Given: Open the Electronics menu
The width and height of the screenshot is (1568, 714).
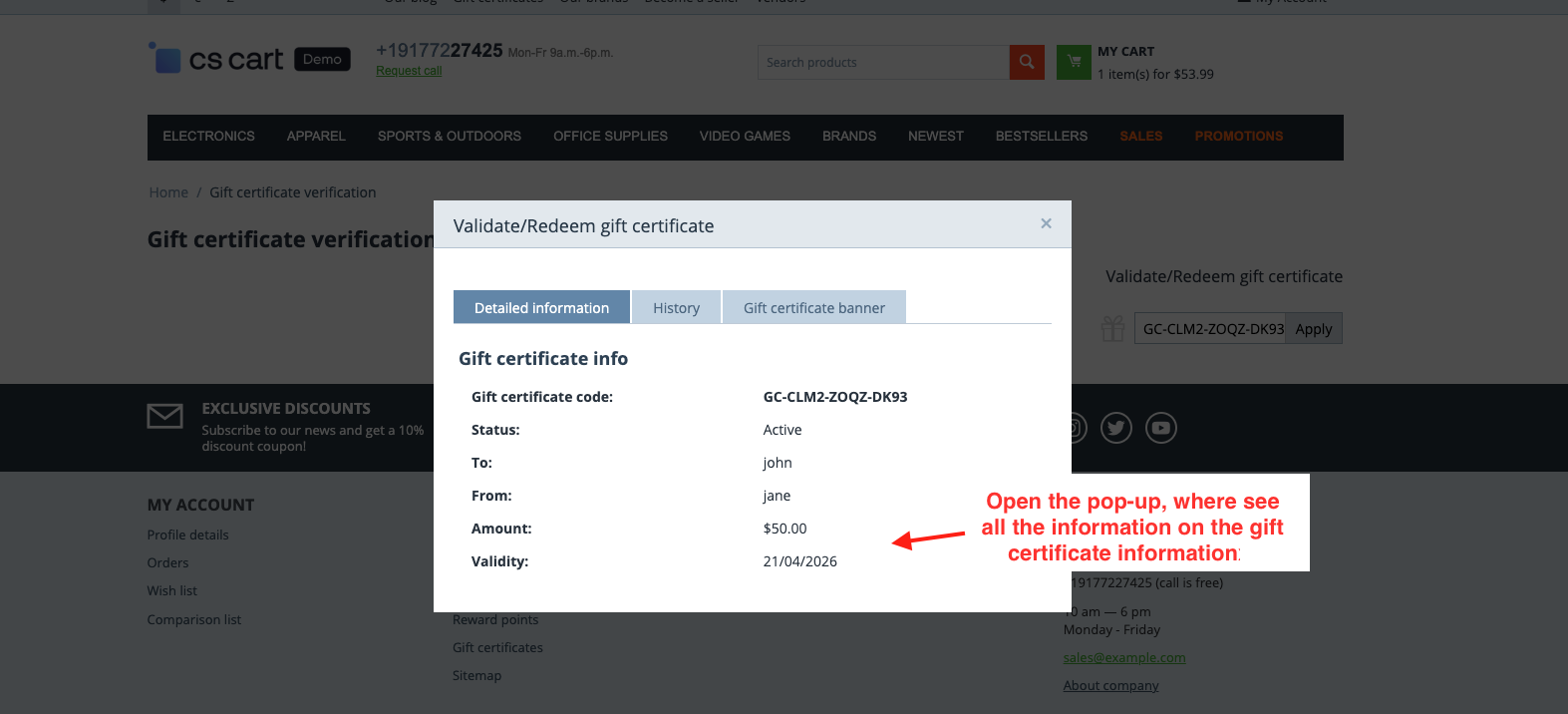Looking at the screenshot, I should click(x=209, y=137).
